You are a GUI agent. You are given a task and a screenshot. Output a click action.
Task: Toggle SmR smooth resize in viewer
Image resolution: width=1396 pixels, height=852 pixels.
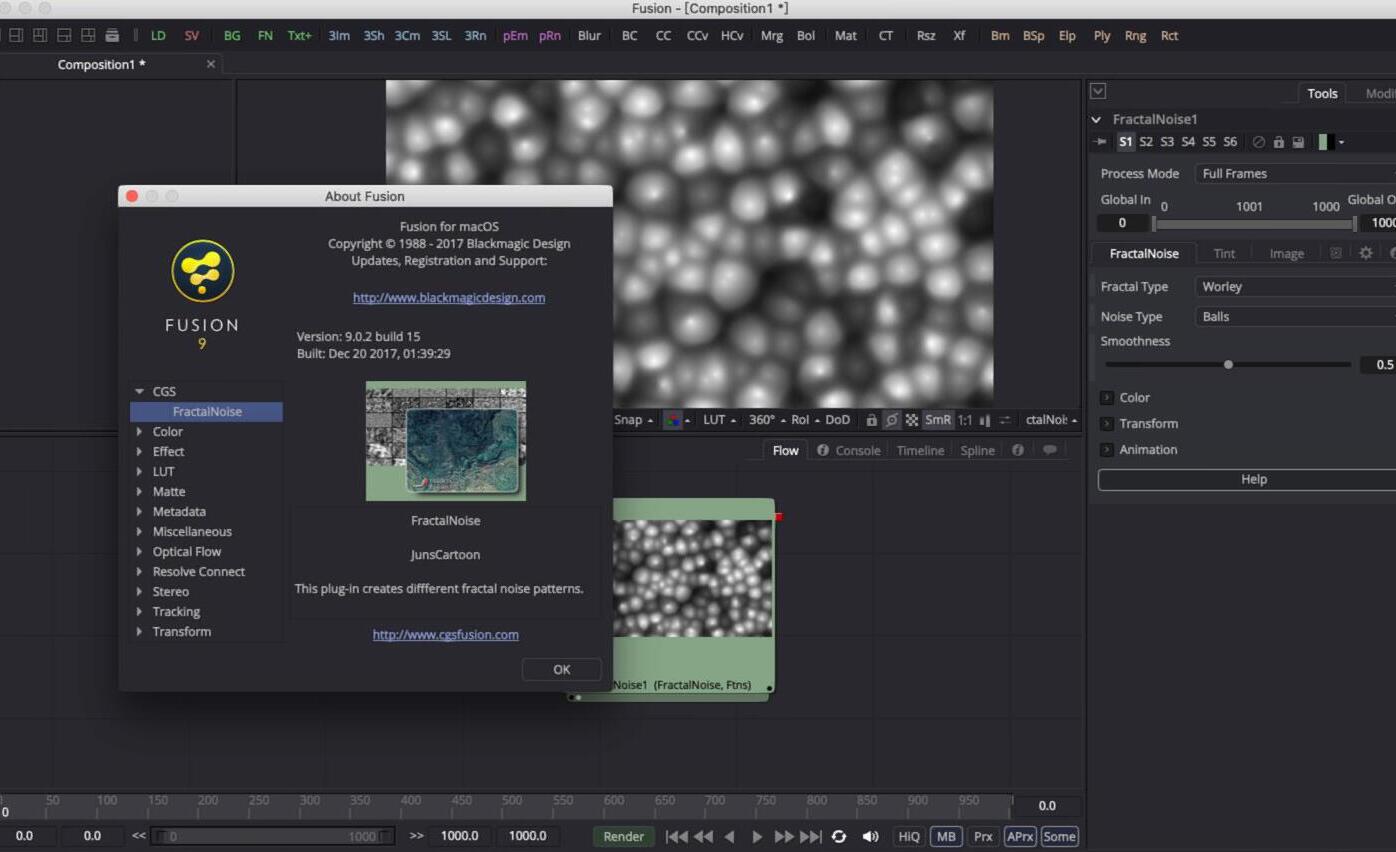(938, 420)
